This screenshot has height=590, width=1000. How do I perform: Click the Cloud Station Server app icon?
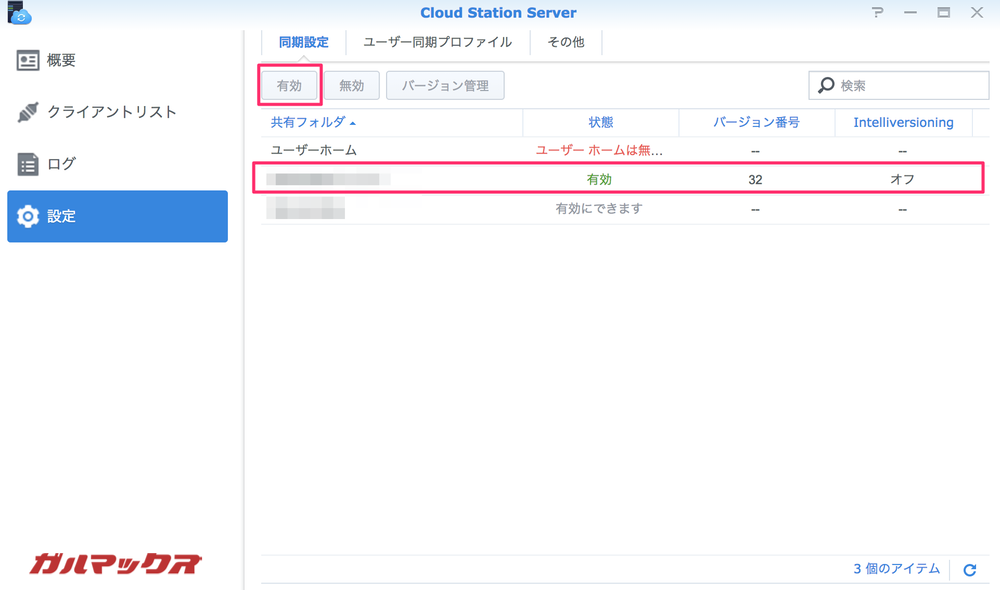(19, 14)
